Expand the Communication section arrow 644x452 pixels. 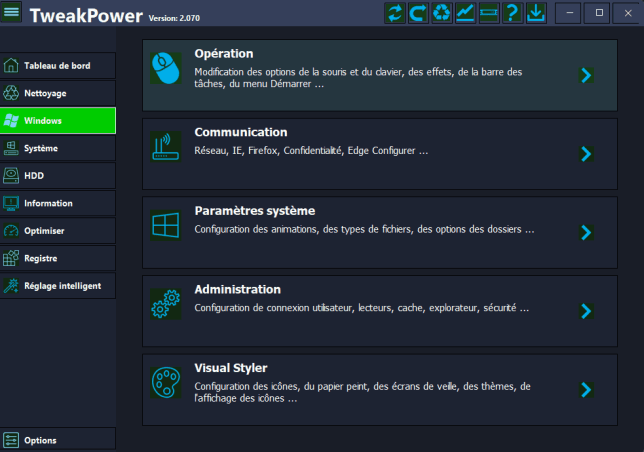pos(586,153)
